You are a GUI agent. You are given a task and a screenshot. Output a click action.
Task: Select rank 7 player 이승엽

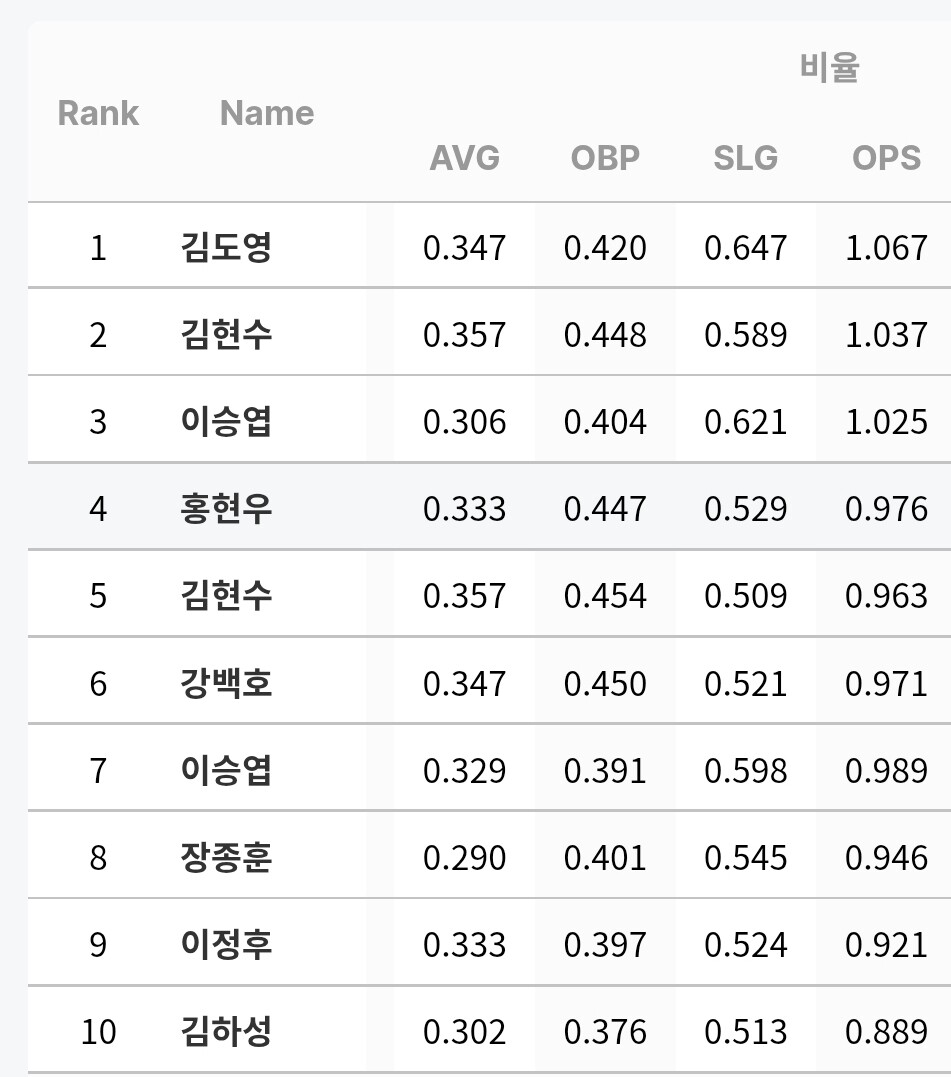point(226,770)
